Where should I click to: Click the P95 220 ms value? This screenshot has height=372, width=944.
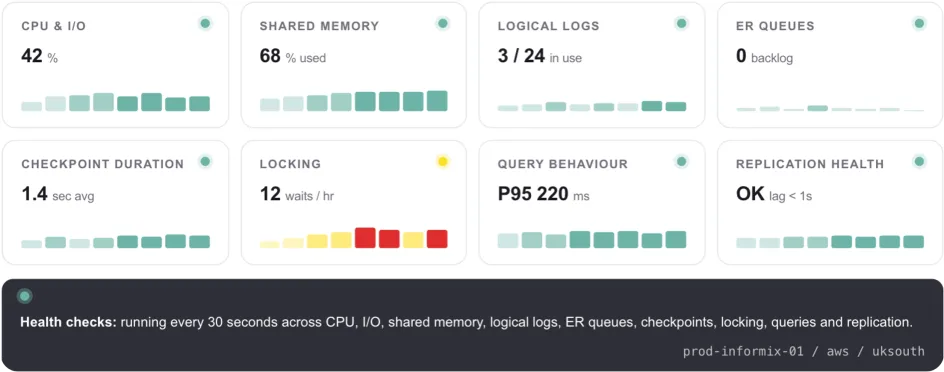[544, 194]
